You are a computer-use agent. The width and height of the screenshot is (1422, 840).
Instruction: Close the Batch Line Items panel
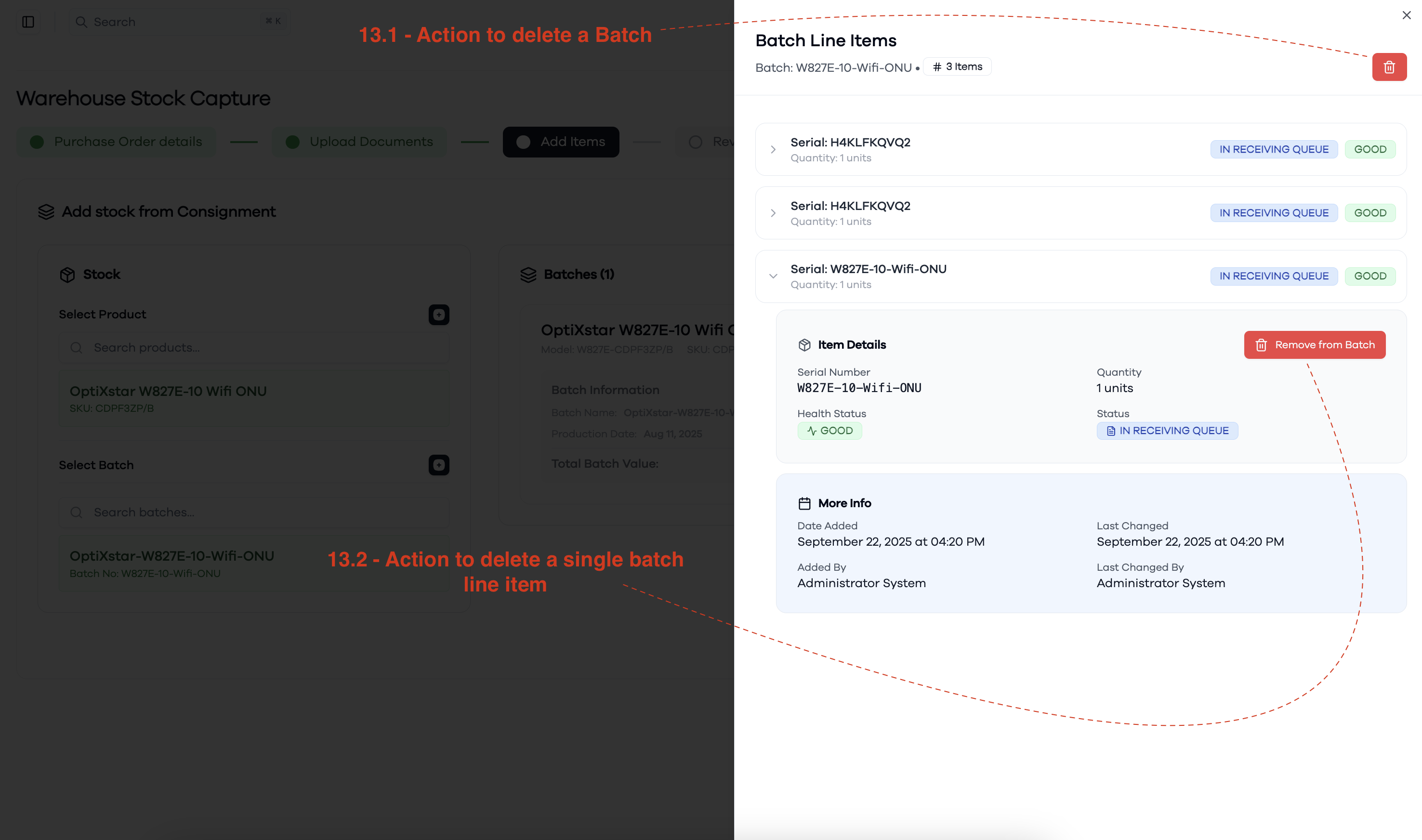coord(1406,15)
